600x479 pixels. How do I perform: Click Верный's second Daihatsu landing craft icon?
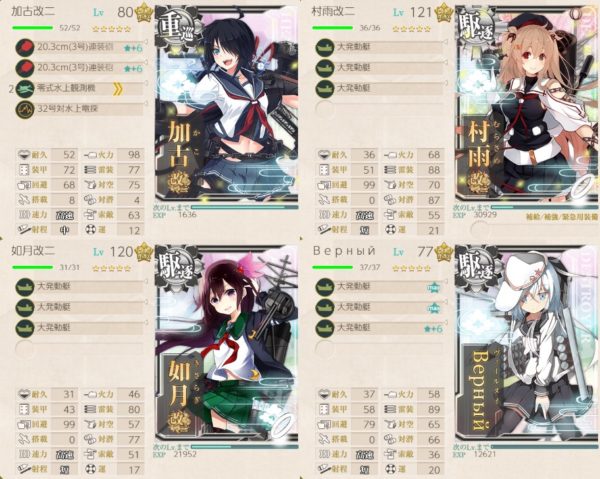[325, 308]
